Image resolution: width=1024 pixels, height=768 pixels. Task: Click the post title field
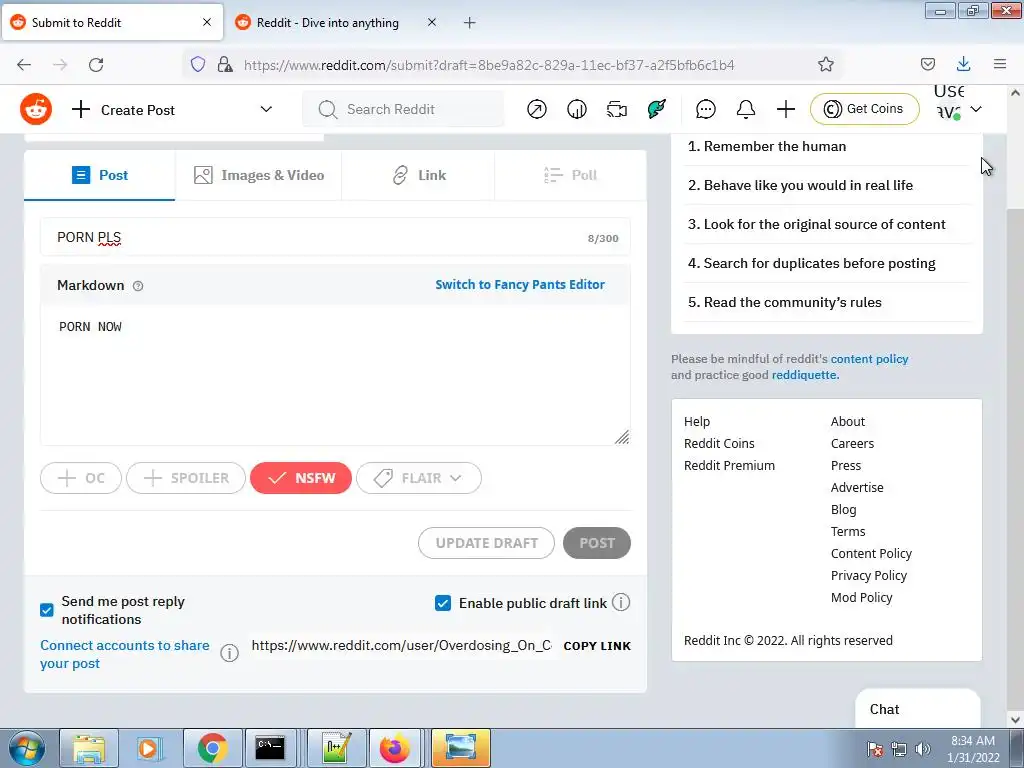click(335, 237)
